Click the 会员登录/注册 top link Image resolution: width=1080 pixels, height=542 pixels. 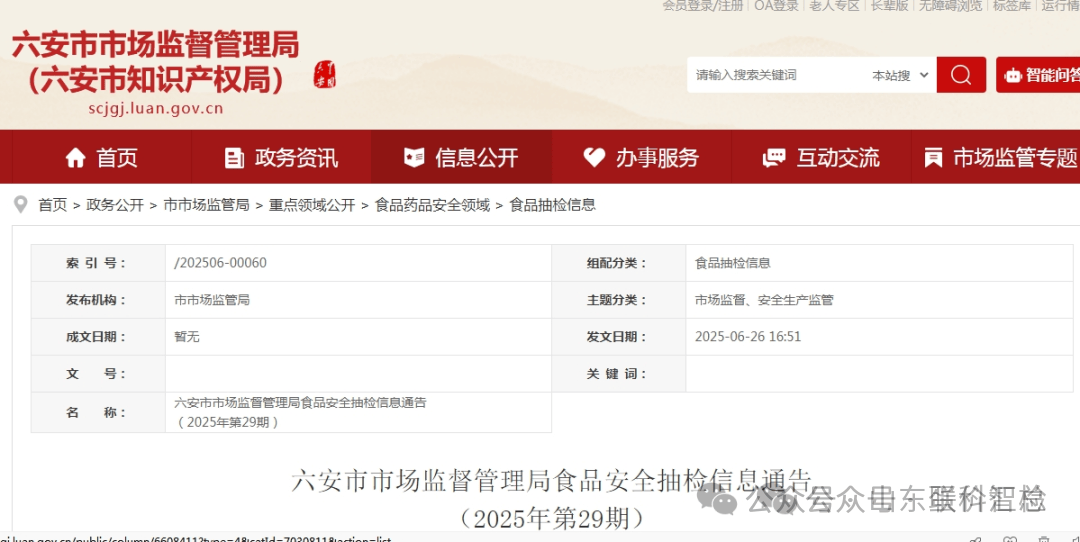[703, 6]
